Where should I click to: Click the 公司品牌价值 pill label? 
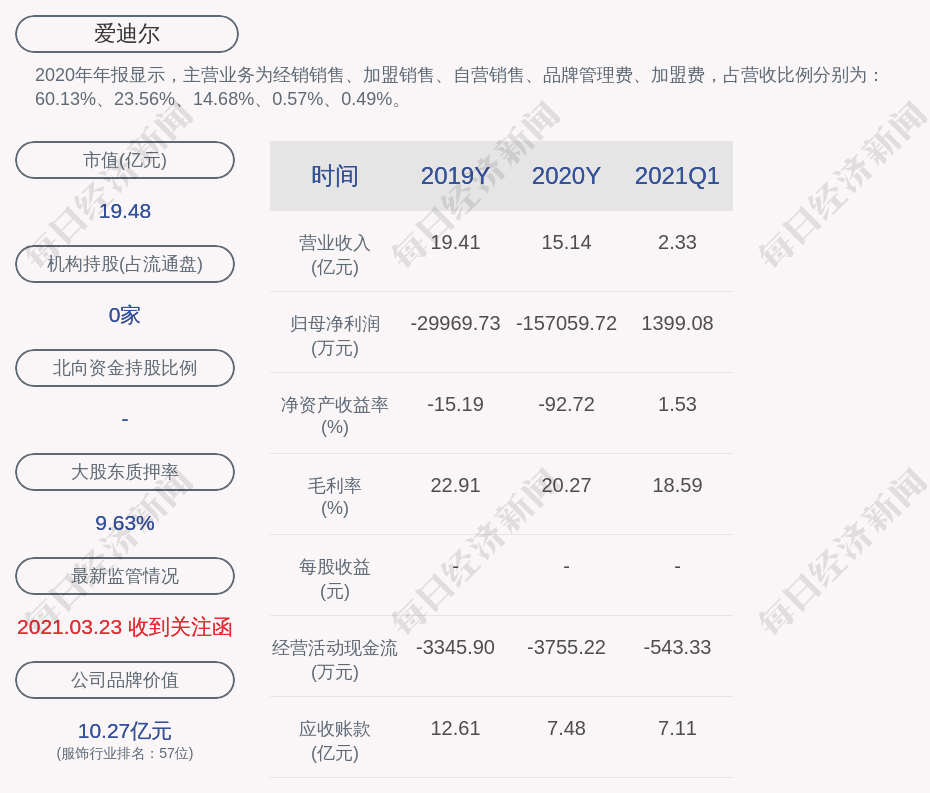(x=125, y=680)
